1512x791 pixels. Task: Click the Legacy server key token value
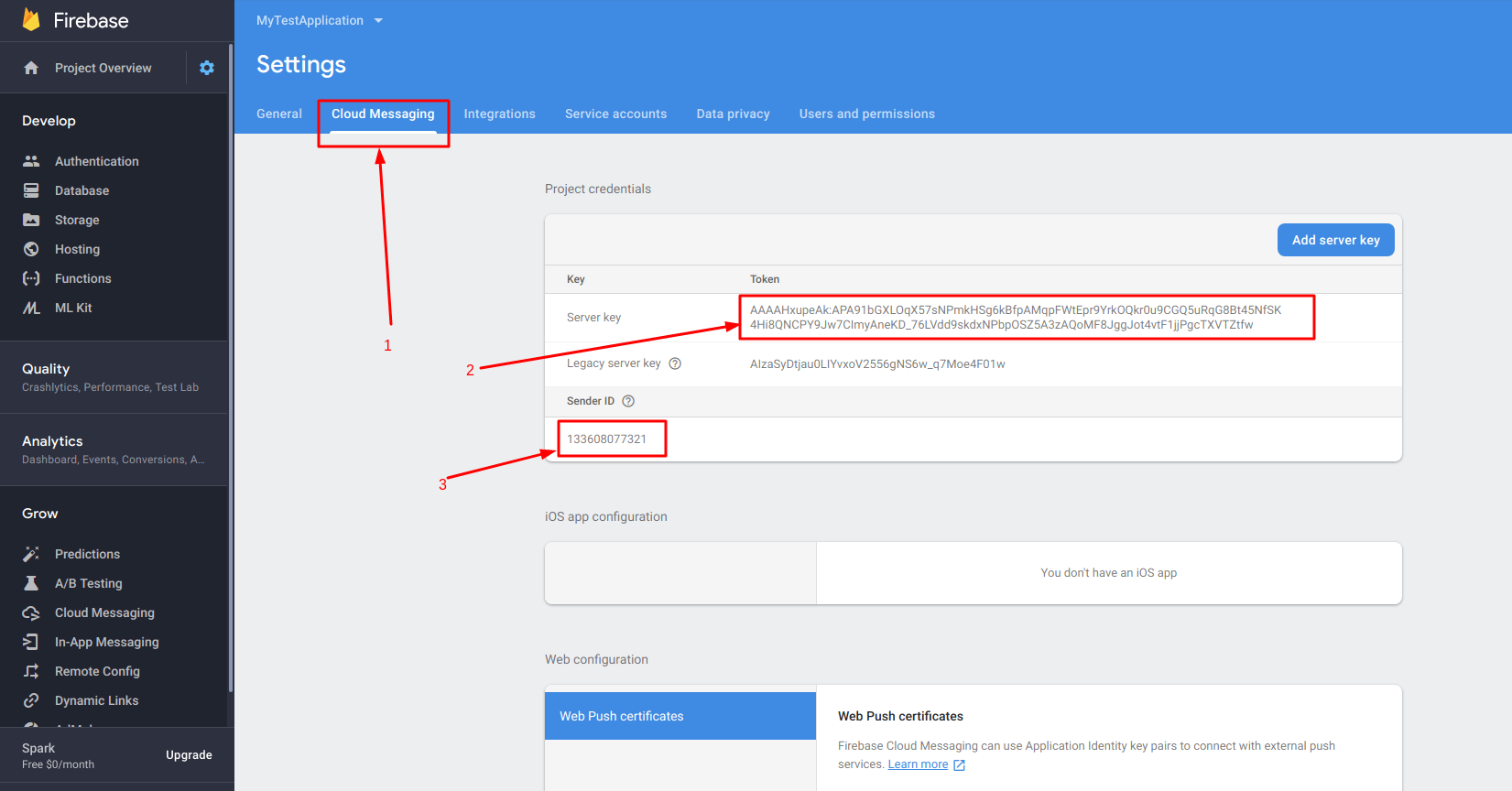(x=877, y=363)
